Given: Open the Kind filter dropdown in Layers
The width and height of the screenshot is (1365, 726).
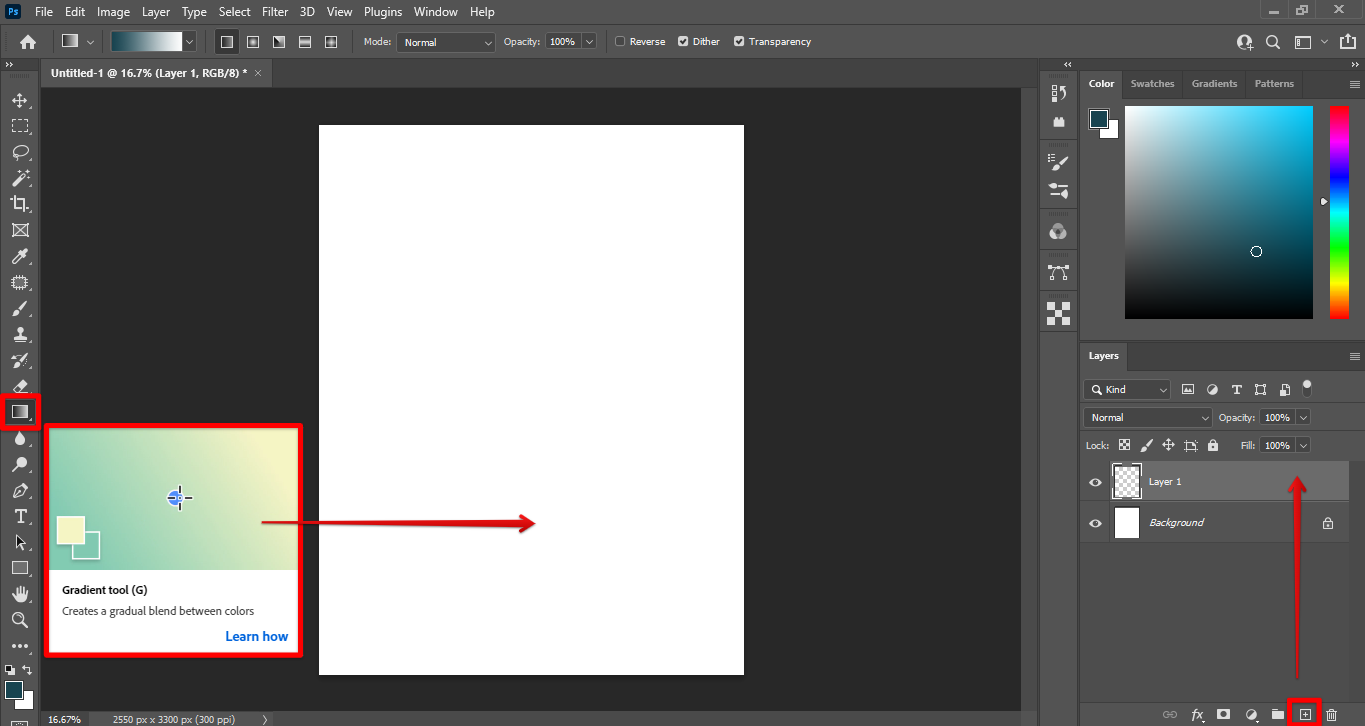Looking at the screenshot, I should pyautogui.click(x=1127, y=390).
